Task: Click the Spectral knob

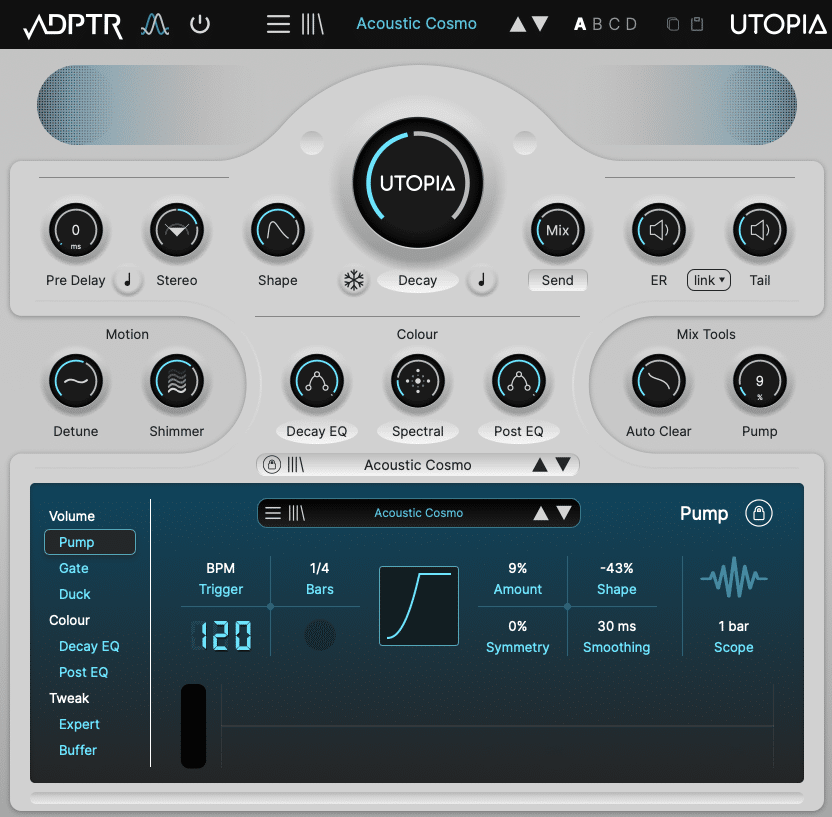Action: (x=418, y=381)
